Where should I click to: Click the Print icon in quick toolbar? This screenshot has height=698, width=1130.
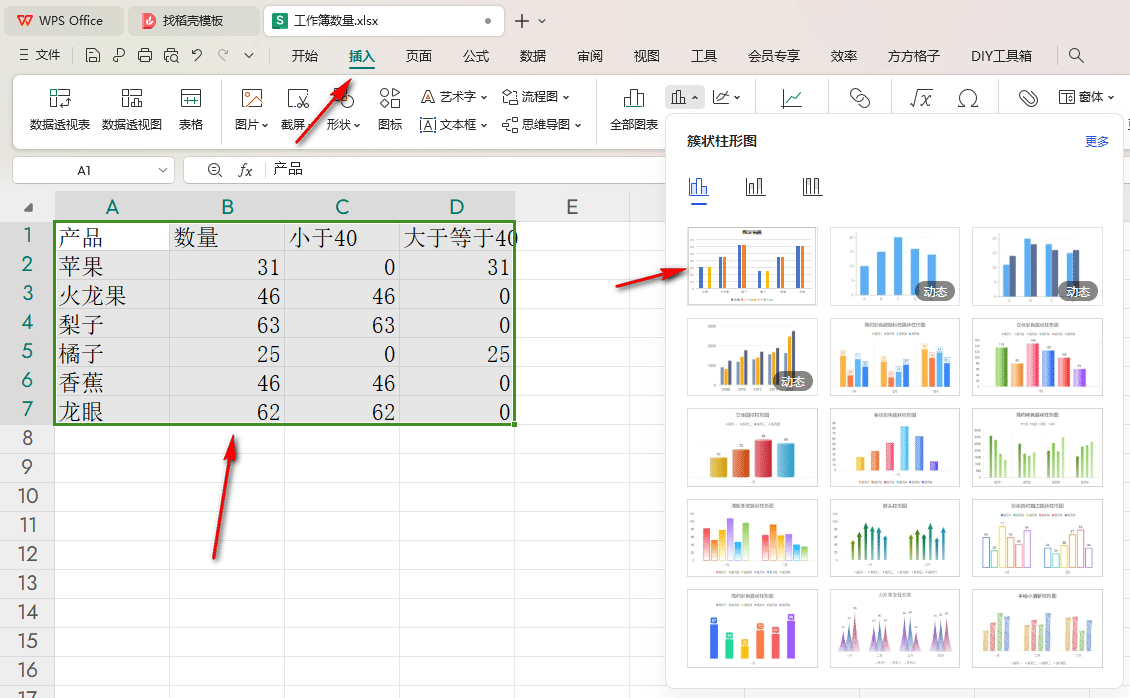pyautogui.click(x=145, y=55)
